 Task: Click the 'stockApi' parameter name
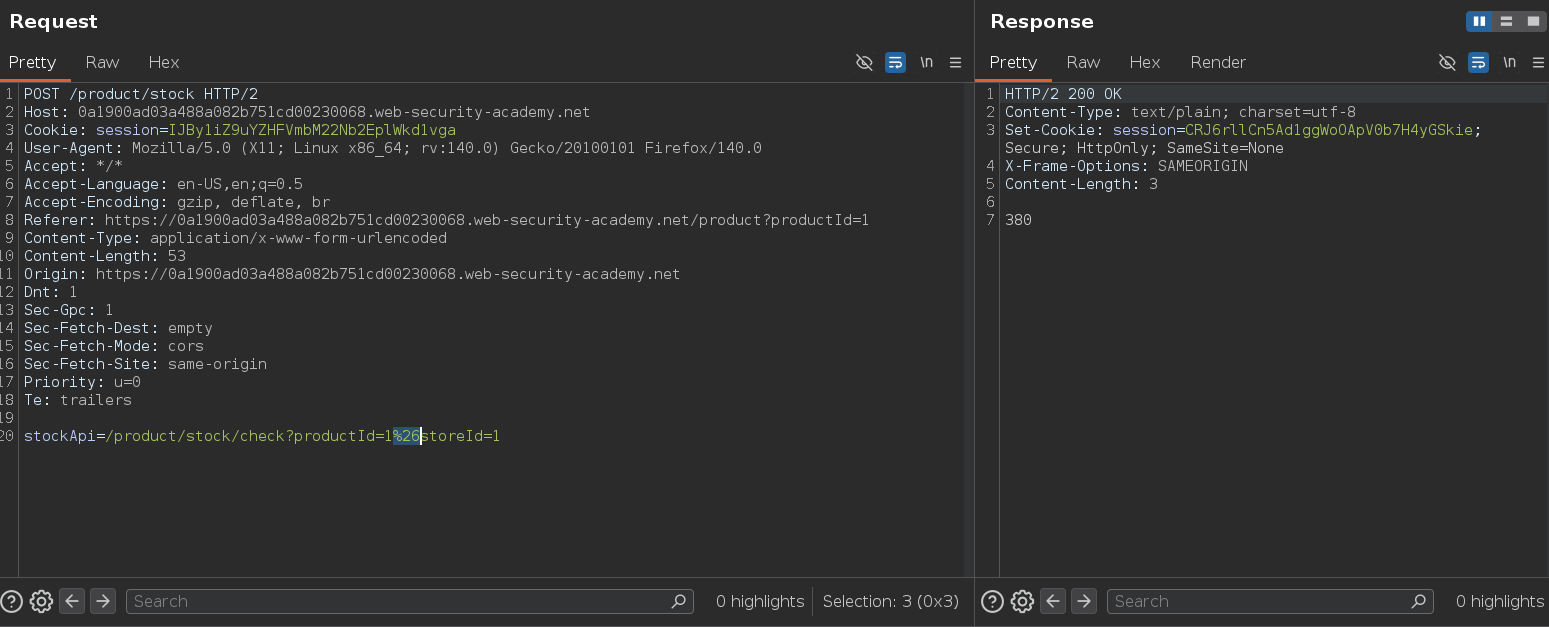tap(60, 436)
